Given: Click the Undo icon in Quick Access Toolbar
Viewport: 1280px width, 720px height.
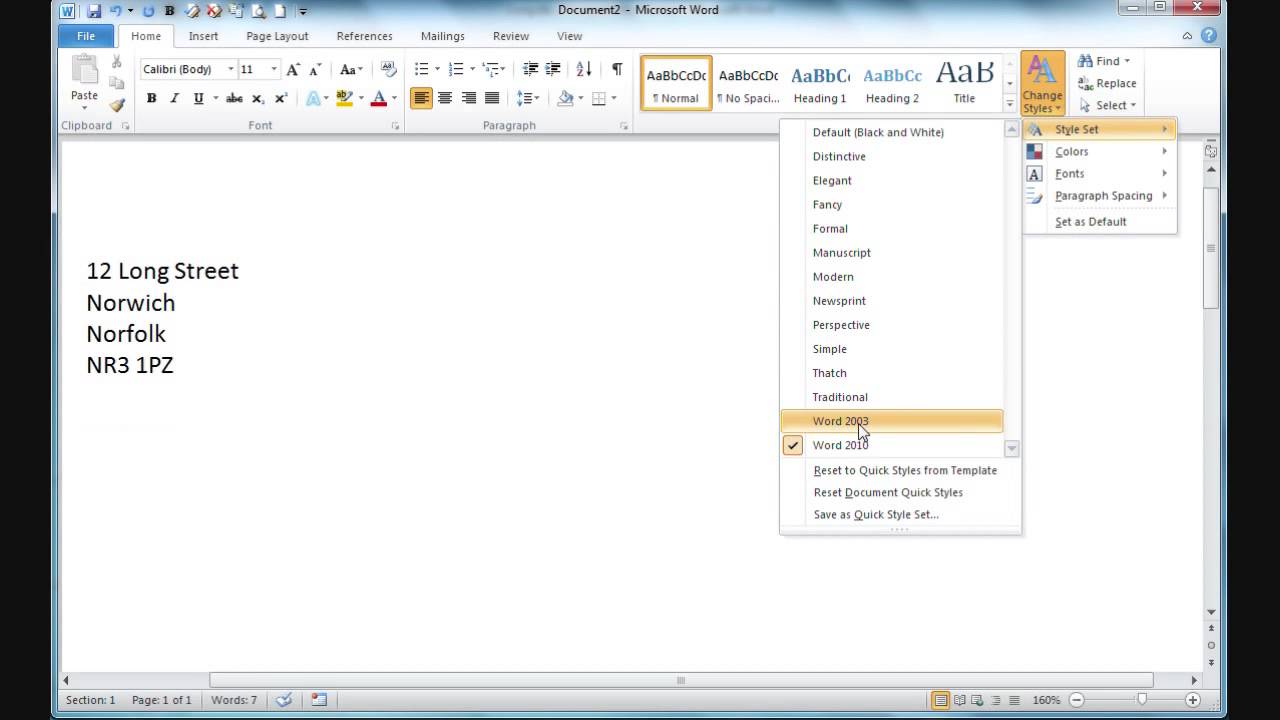Looking at the screenshot, I should (x=116, y=11).
